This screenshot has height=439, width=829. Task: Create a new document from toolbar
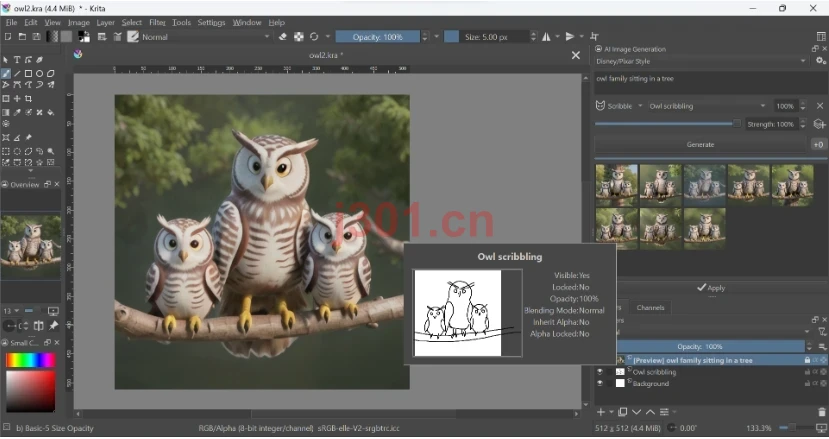click(8, 36)
